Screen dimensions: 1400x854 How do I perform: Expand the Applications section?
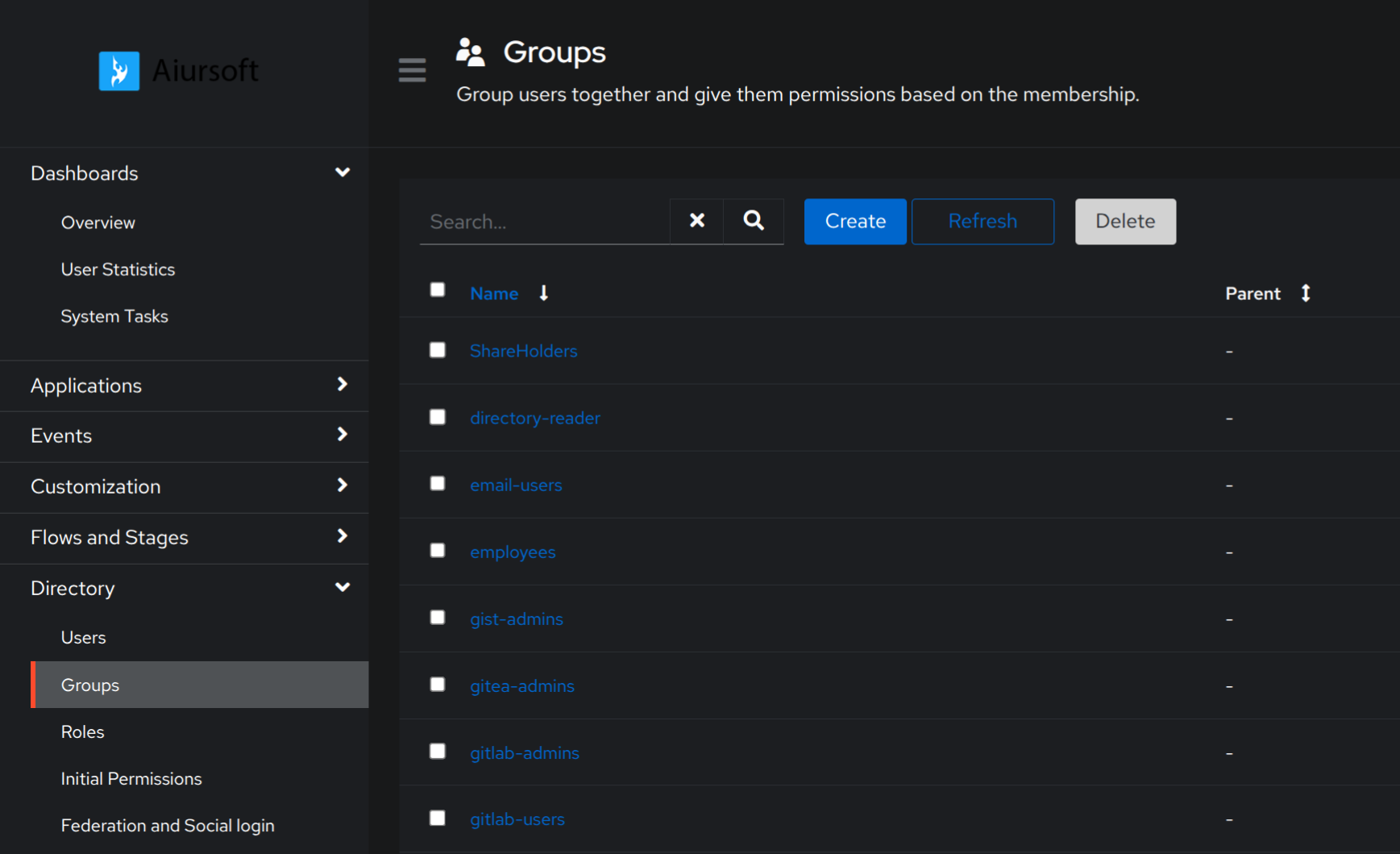point(343,385)
